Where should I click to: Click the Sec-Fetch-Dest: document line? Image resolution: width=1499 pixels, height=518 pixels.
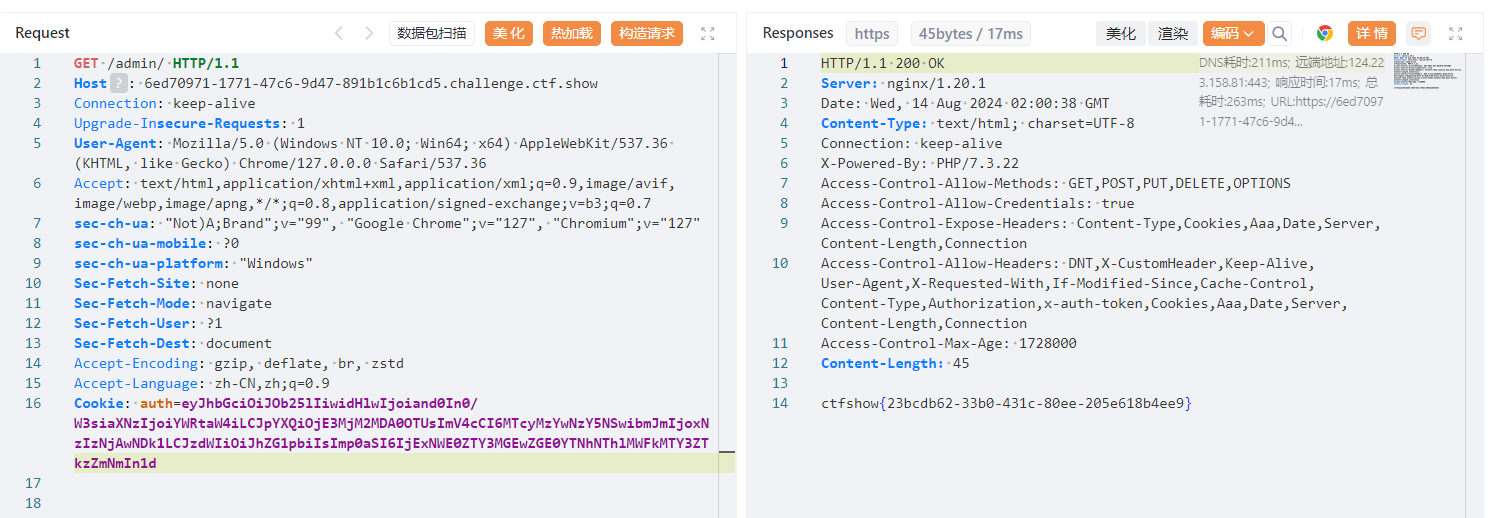point(173,343)
